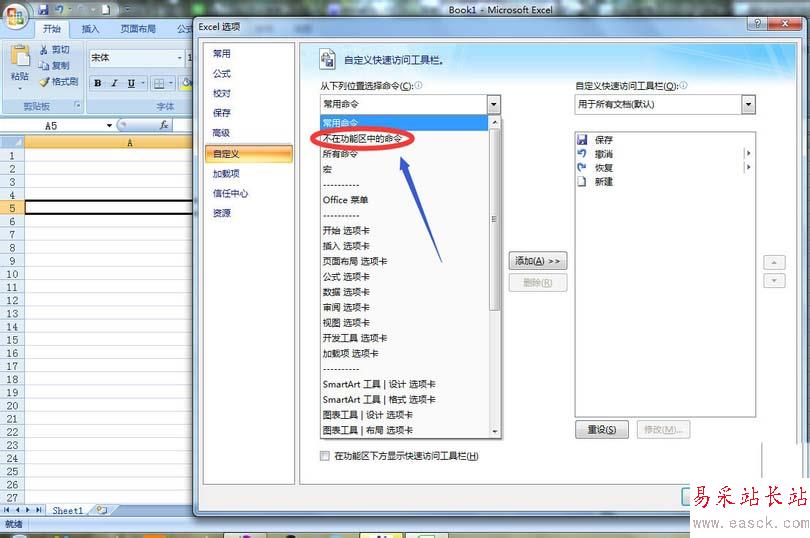Open the Name Box dropdown arrow
The height and width of the screenshot is (538, 810).
109,126
